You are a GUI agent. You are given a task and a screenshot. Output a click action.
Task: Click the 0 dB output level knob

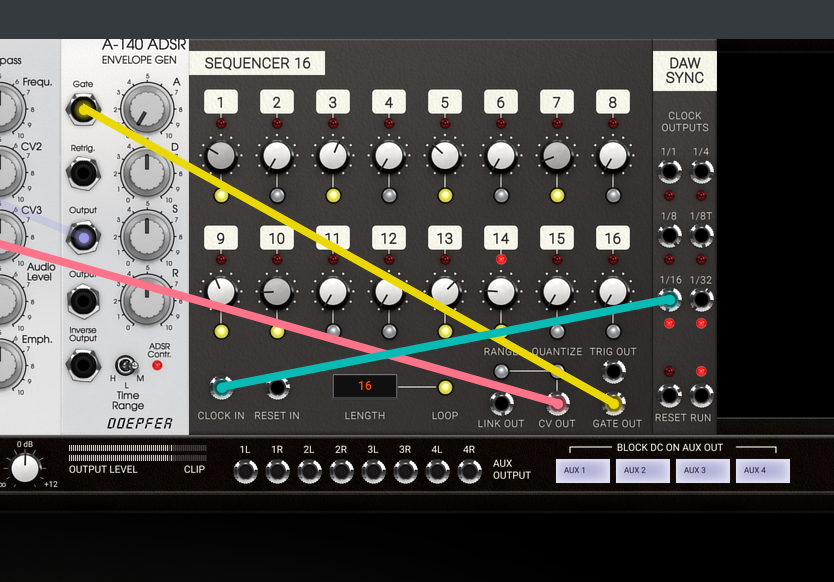(x=25, y=468)
